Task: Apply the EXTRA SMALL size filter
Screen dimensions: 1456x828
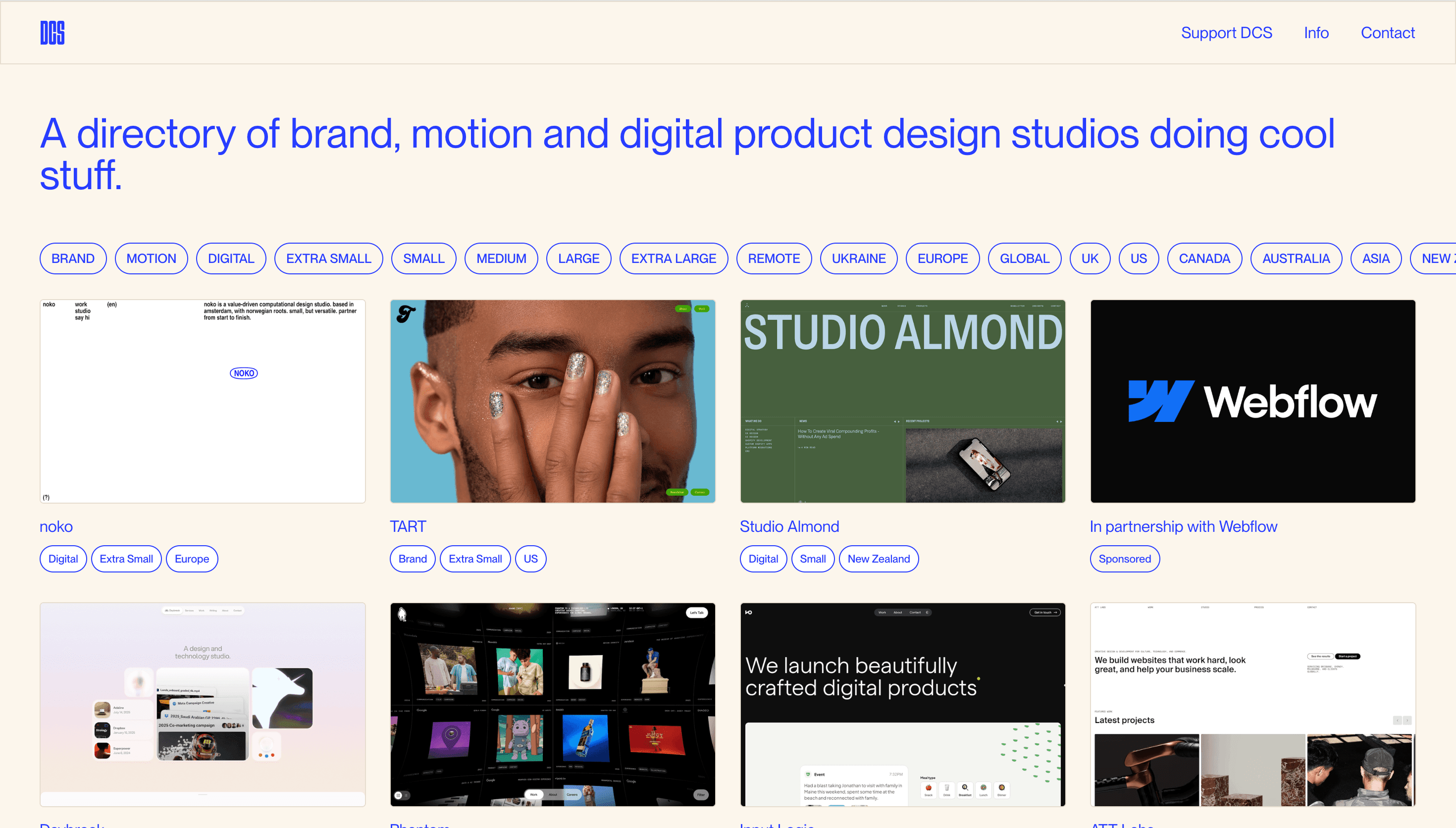Action: [x=329, y=258]
